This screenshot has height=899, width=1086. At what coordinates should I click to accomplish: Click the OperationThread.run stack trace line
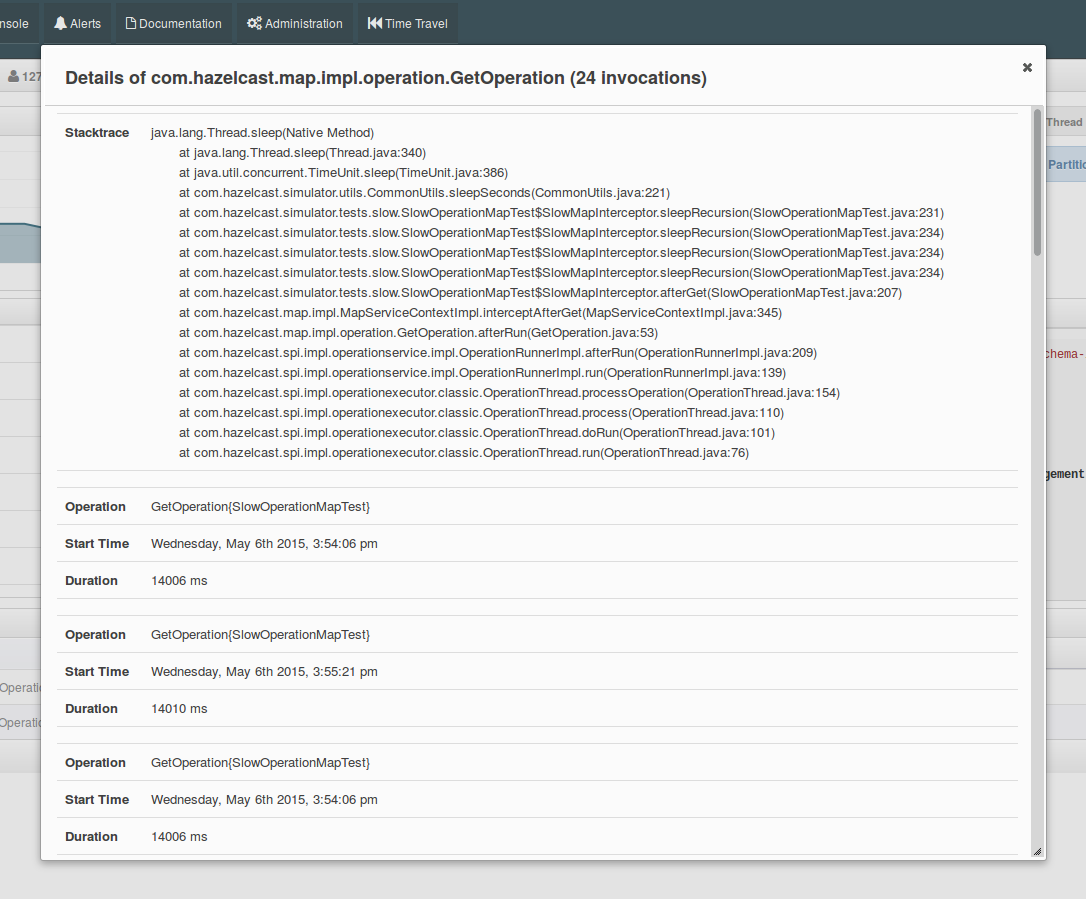click(463, 453)
